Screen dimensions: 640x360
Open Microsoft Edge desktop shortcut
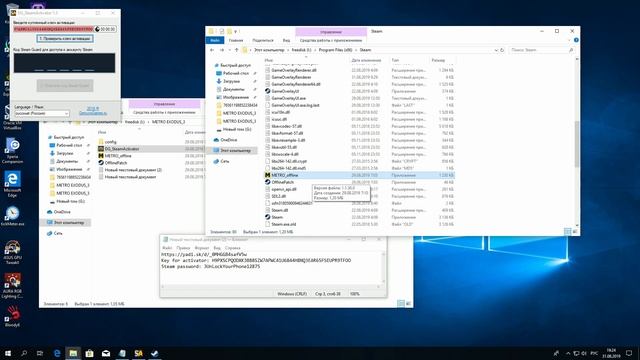tap(12, 183)
